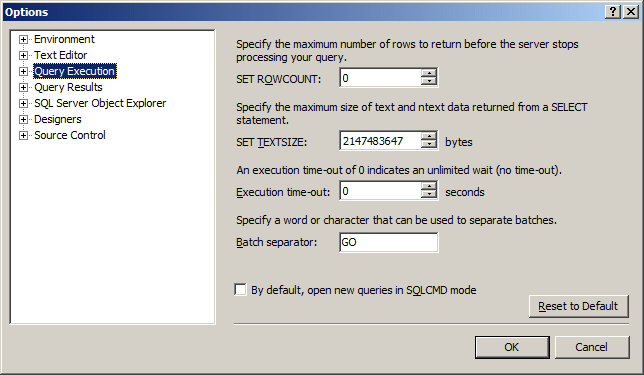Select Text Editor in options tree
The image size is (644, 375).
(x=60, y=55)
